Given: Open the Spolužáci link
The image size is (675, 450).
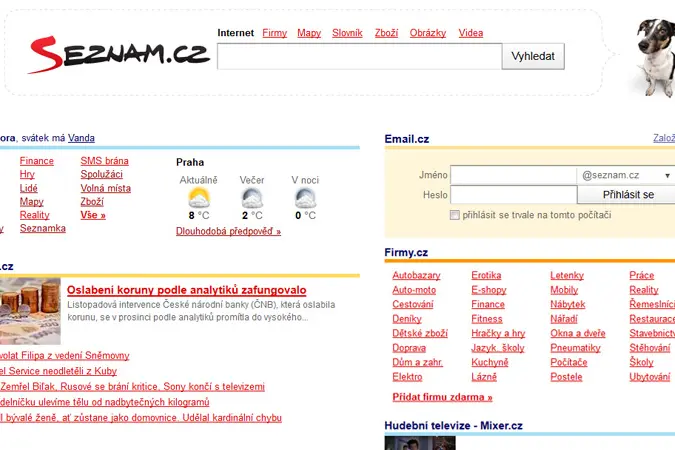Looking at the screenshot, I should 102,174.
